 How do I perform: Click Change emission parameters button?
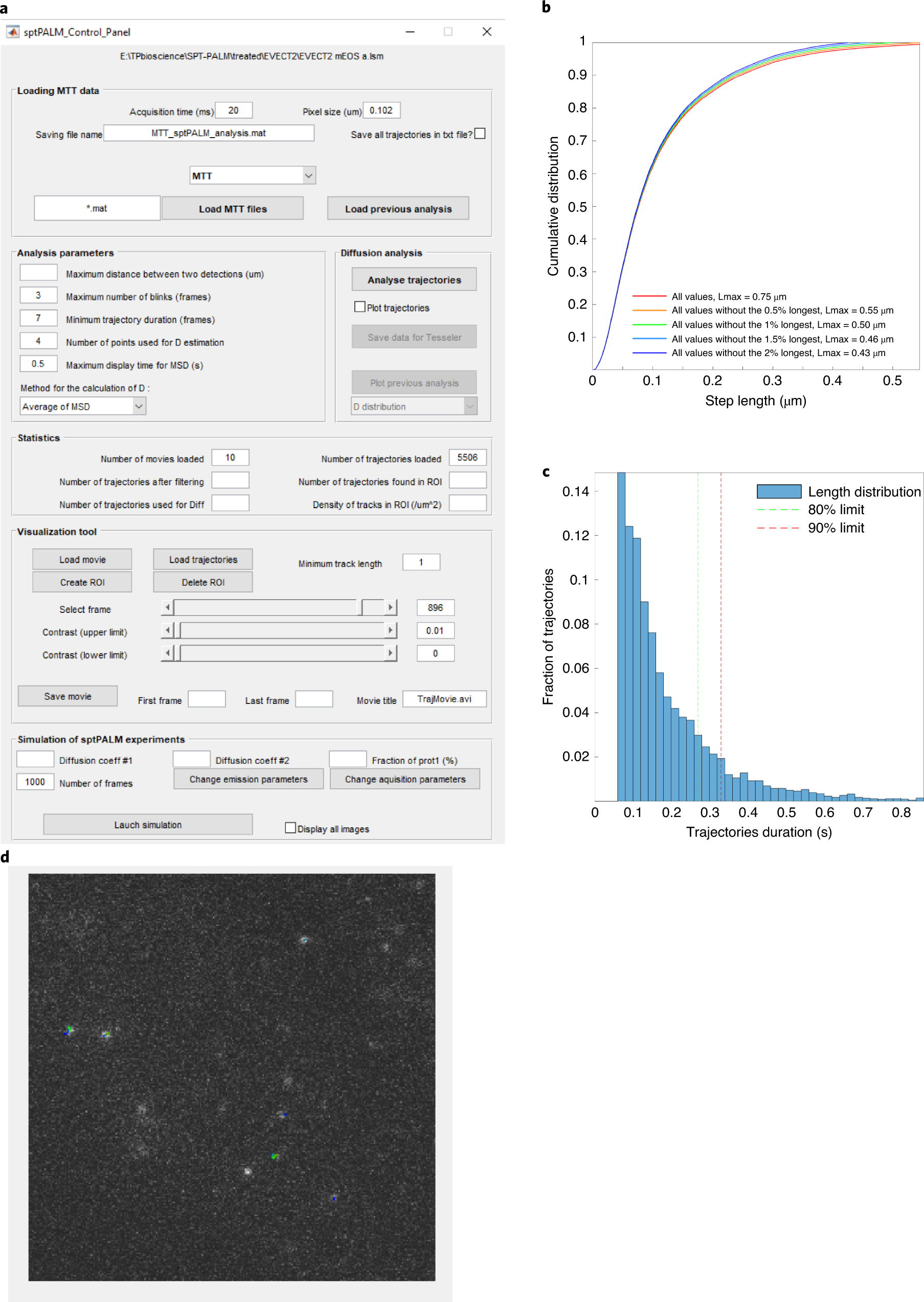(x=249, y=779)
